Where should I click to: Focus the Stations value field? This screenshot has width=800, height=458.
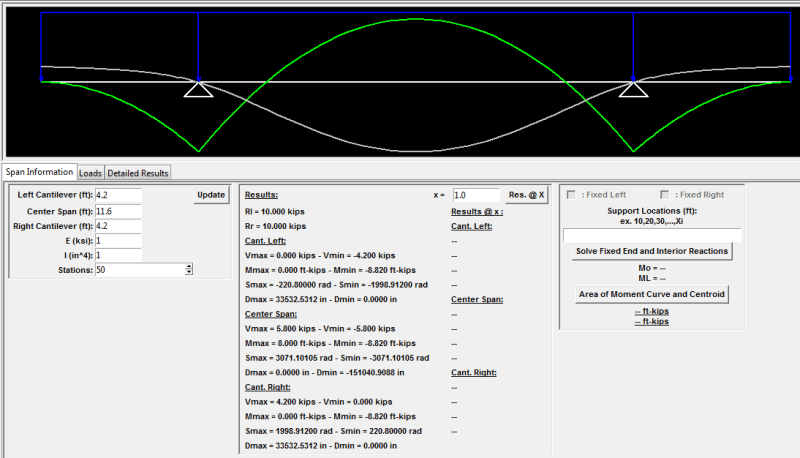pos(140,270)
